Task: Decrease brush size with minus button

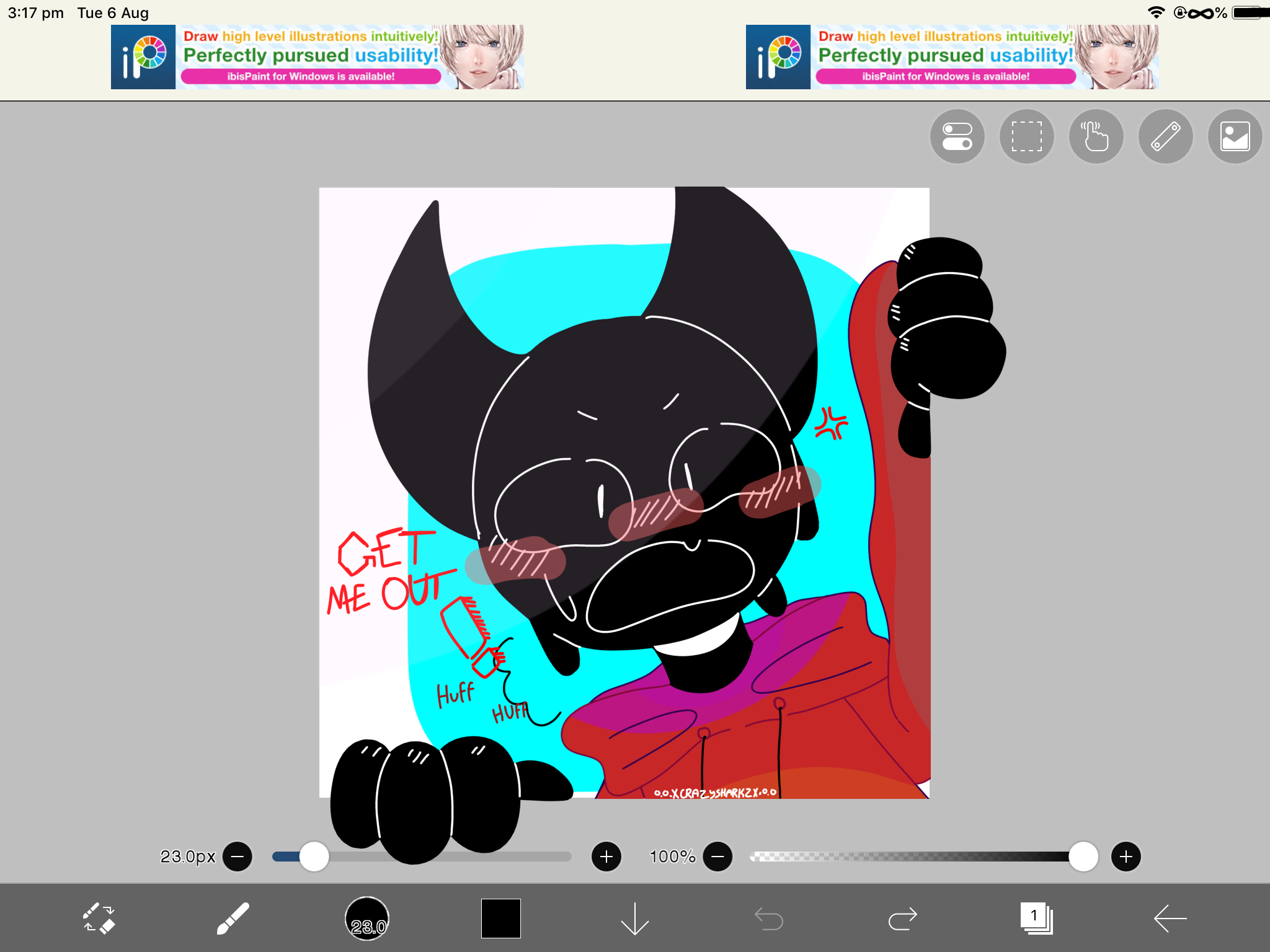Action: tap(238, 857)
